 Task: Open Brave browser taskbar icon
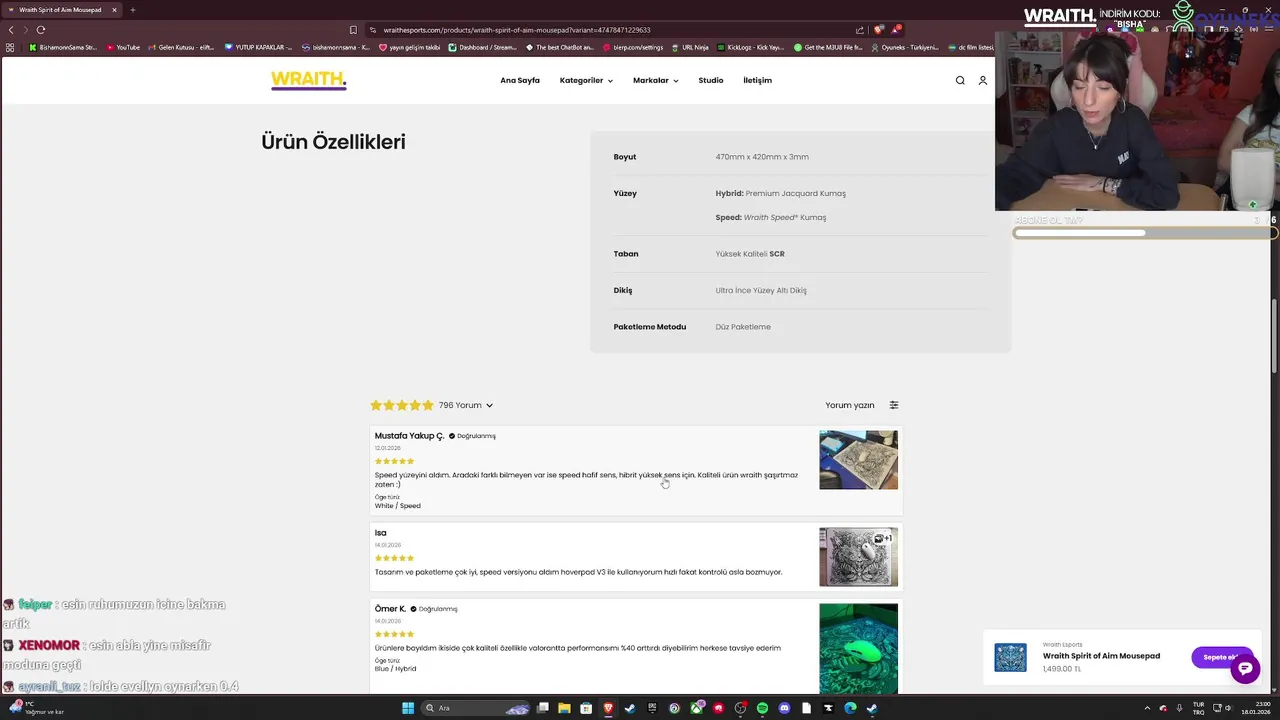pos(608,708)
